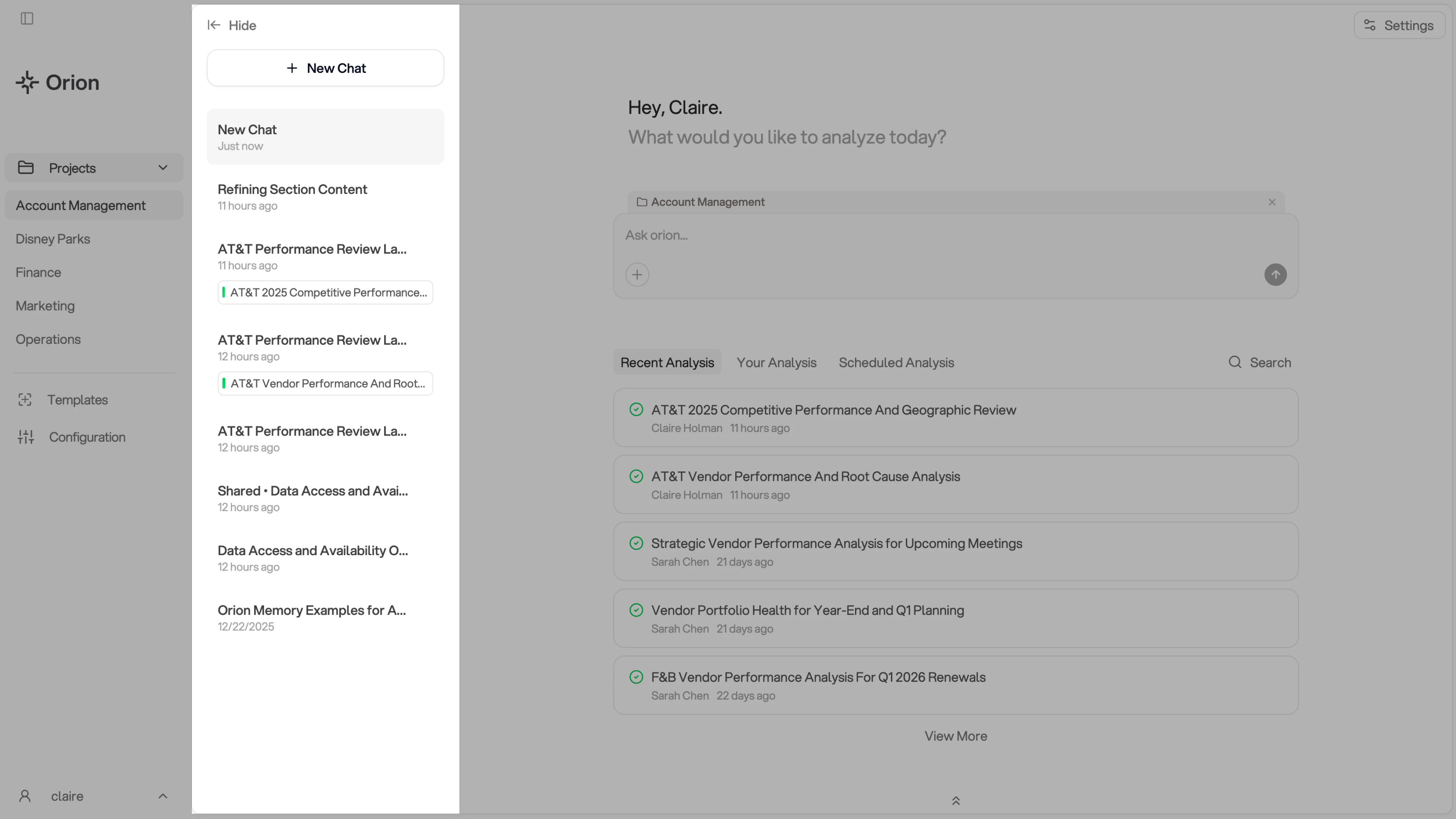The height and width of the screenshot is (819, 1456).
Task: Collapse the Projects section chevron
Action: pyautogui.click(x=162, y=167)
